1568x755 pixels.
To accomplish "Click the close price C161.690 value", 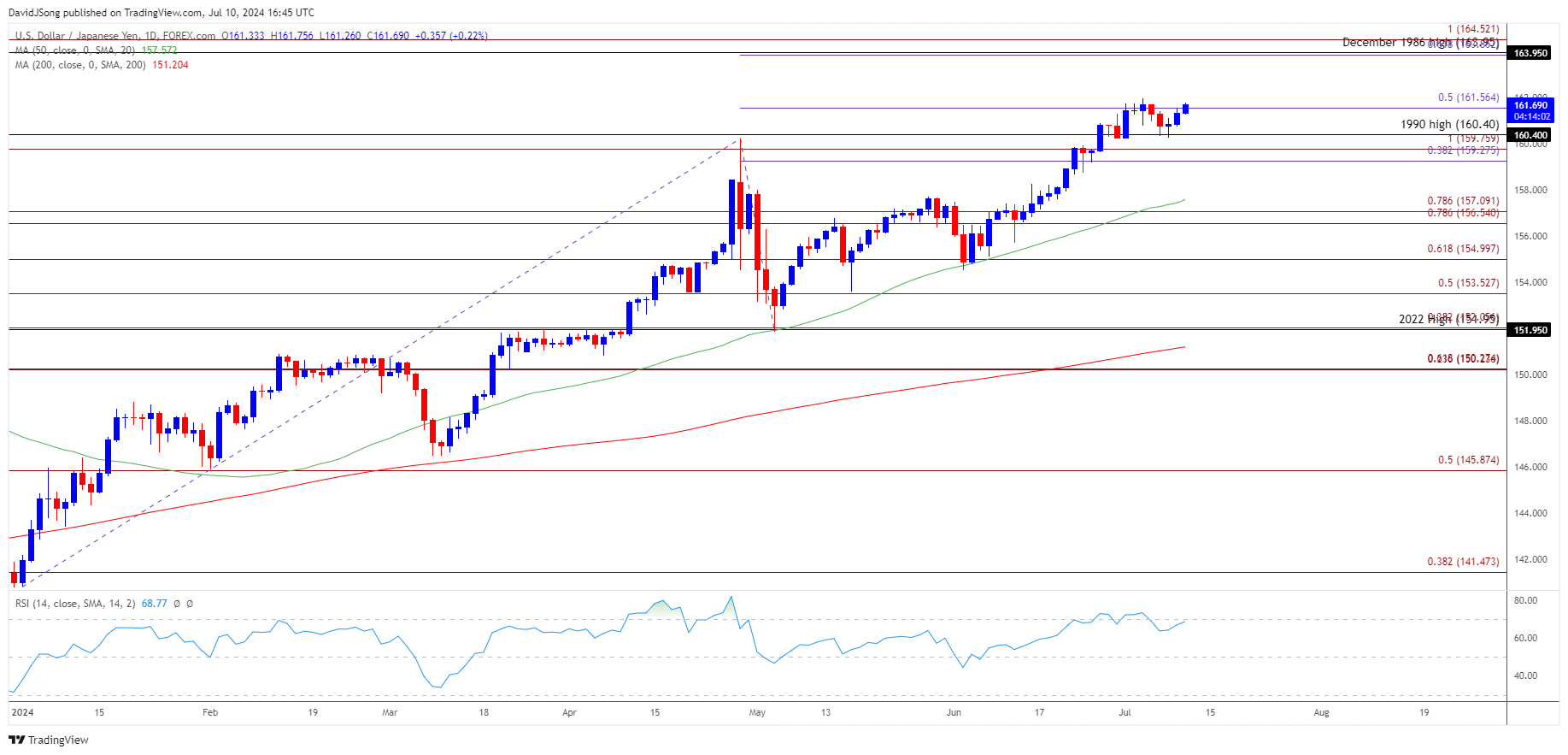I will coord(388,36).
